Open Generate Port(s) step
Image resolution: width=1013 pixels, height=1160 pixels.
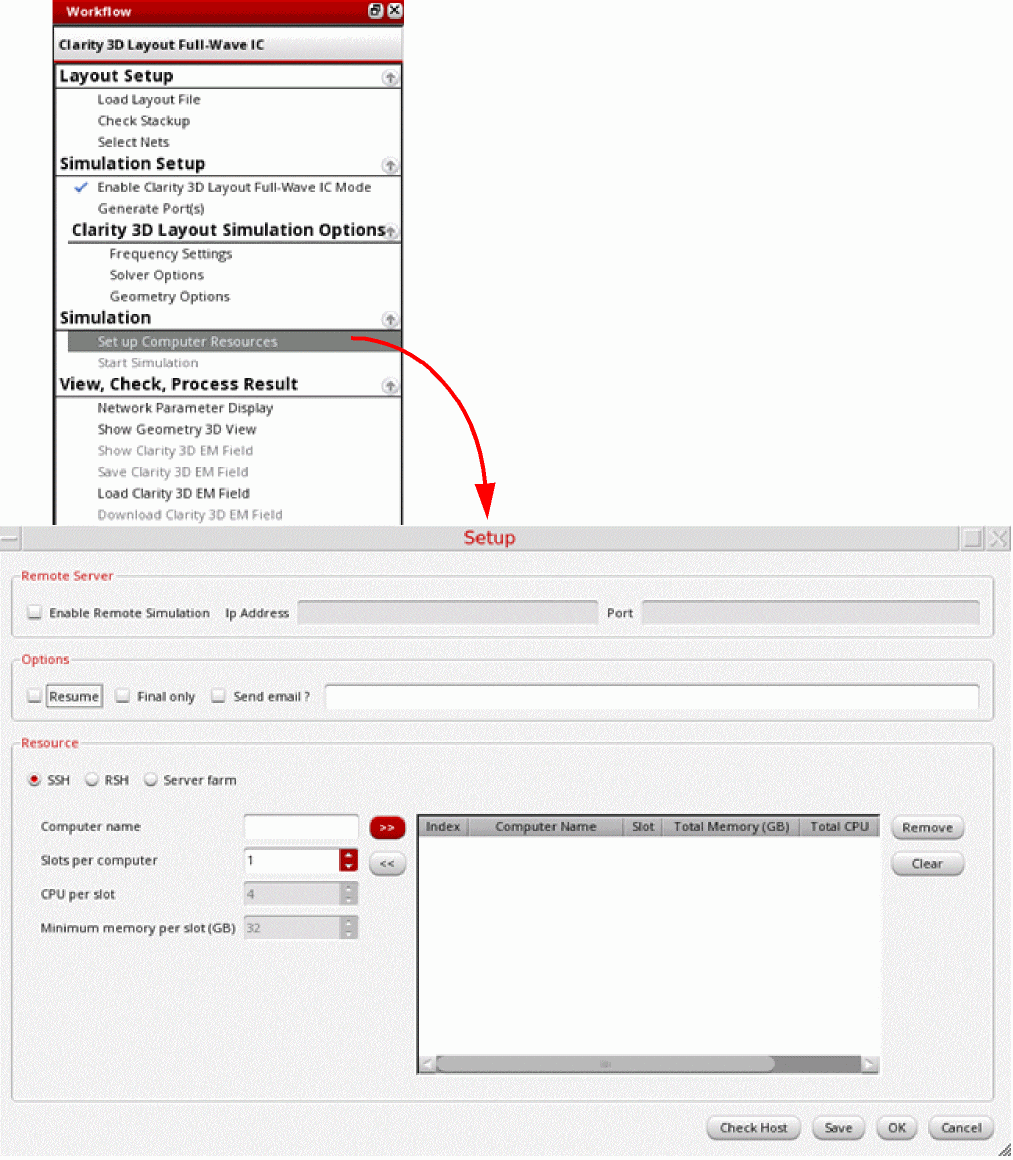[x=151, y=209]
